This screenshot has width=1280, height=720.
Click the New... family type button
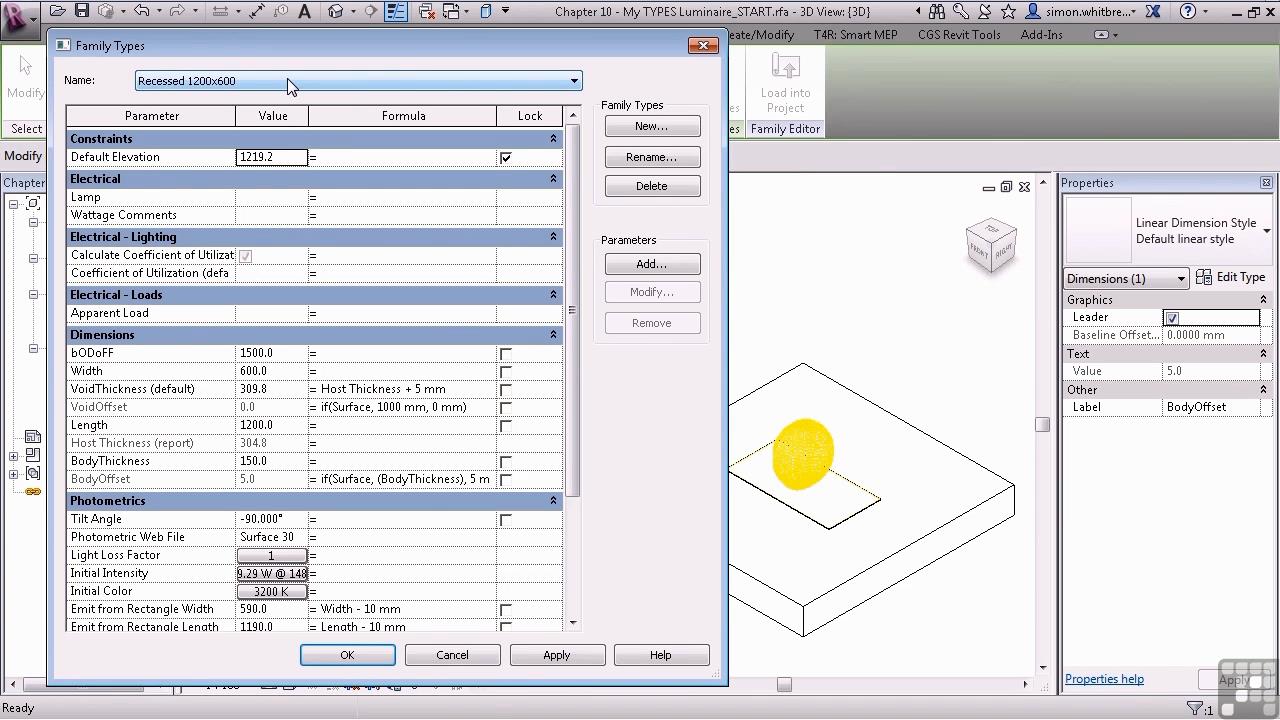point(652,126)
